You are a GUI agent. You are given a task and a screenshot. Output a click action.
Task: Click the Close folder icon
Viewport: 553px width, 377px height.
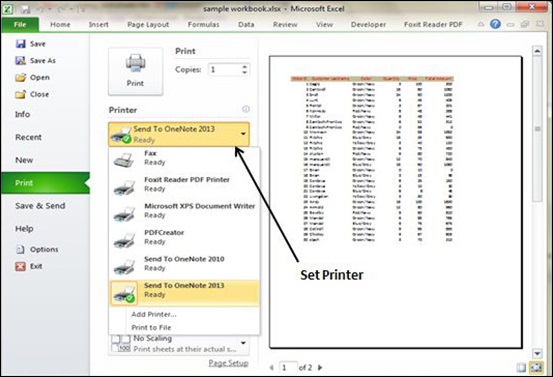tap(20, 94)
